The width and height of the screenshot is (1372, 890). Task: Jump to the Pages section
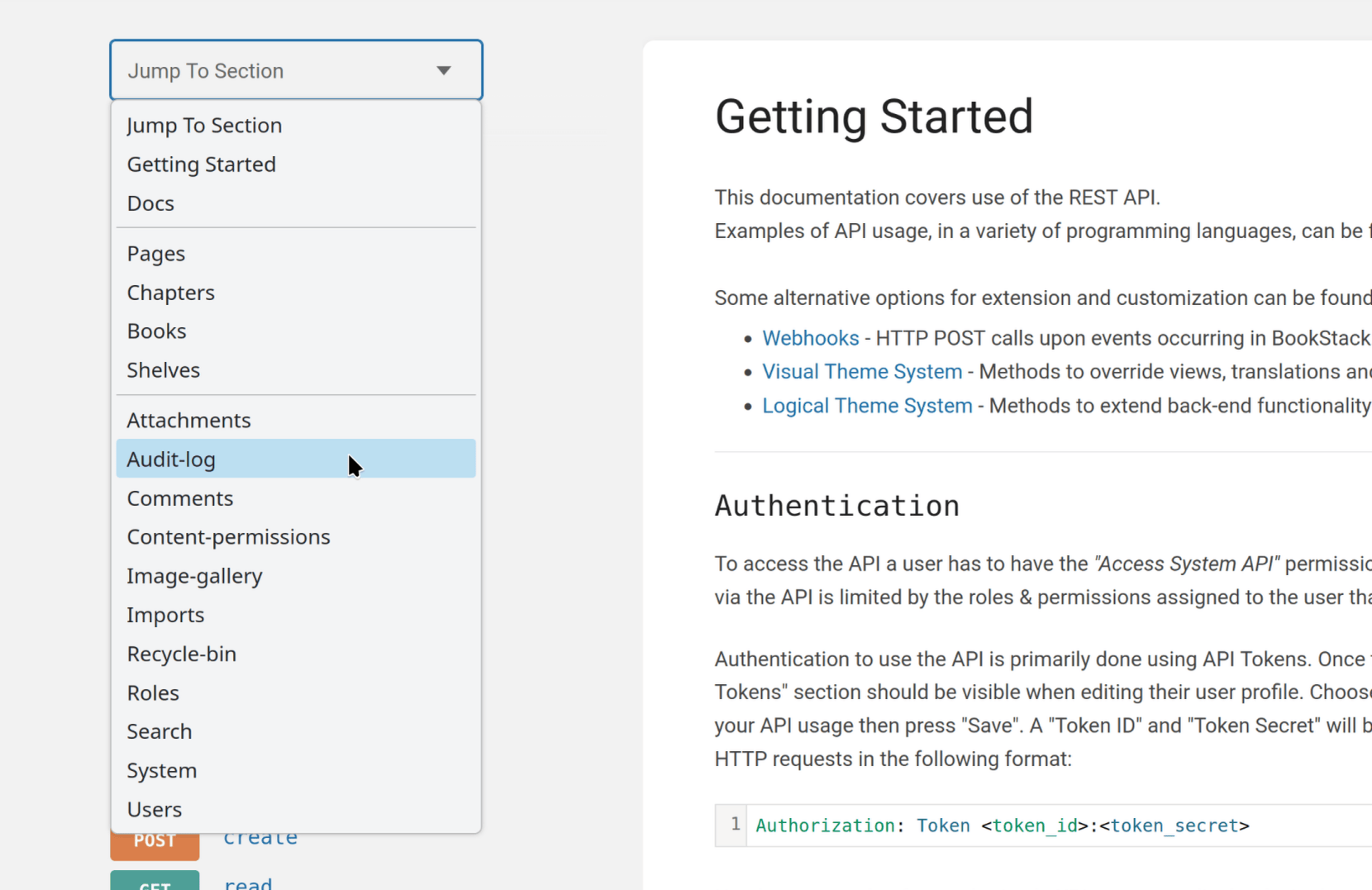tap(155, 253)
